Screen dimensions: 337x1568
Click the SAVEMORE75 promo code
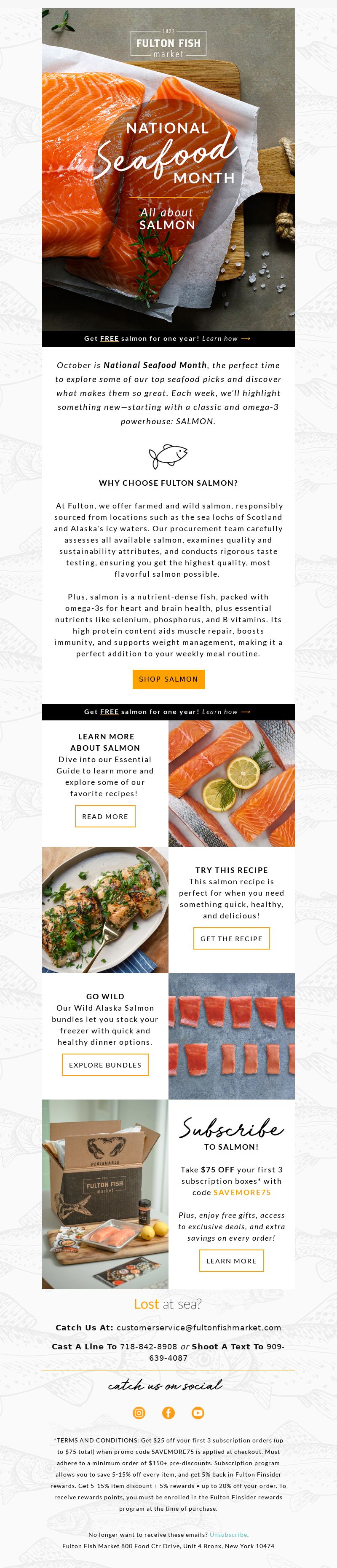tap(242, 1193)
